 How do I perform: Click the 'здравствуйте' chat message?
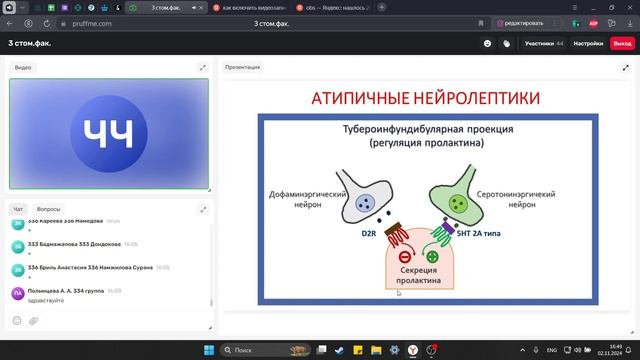(46, 300)
